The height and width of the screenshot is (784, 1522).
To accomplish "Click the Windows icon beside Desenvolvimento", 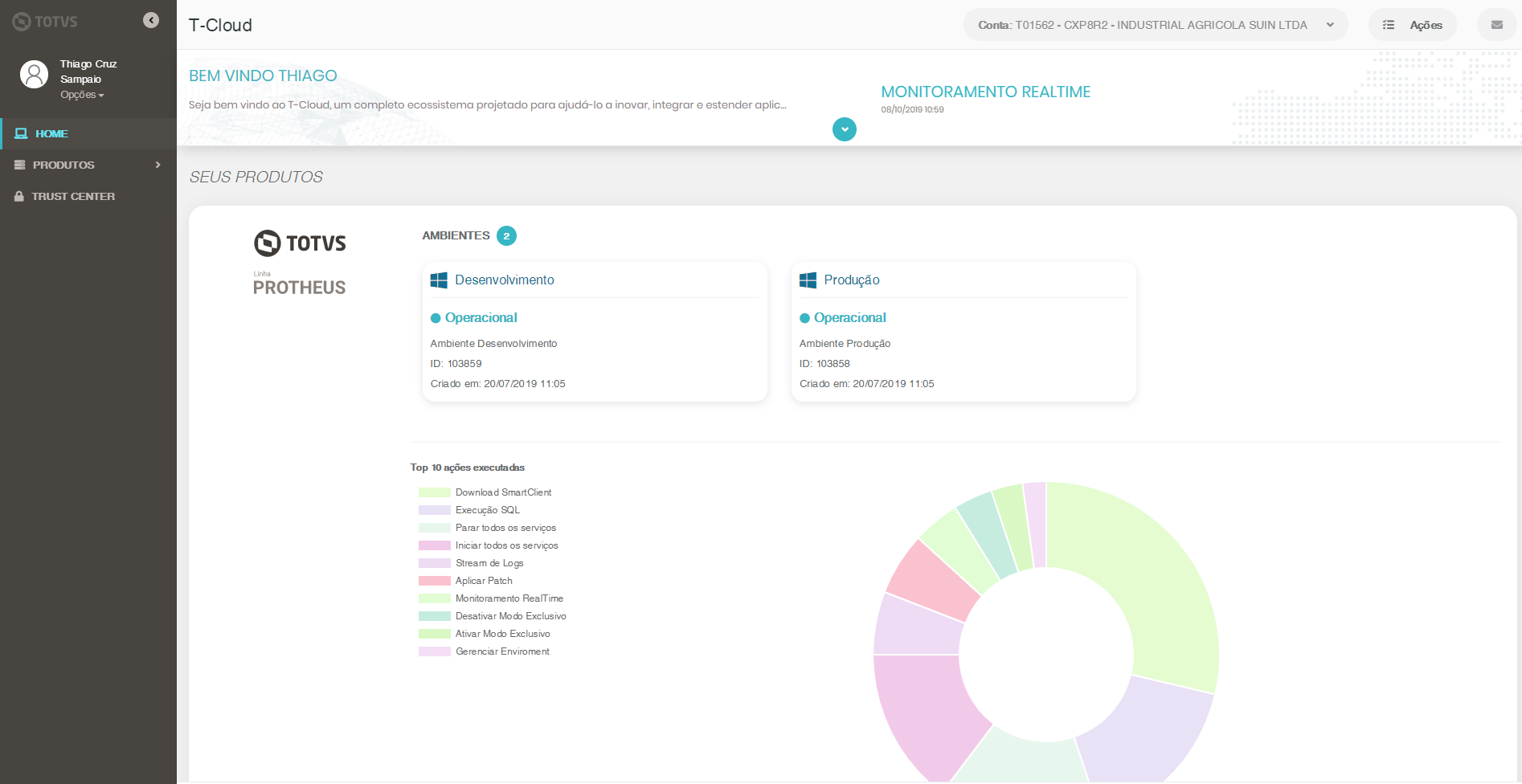I will pyautogui.click(x=439, y=280).
